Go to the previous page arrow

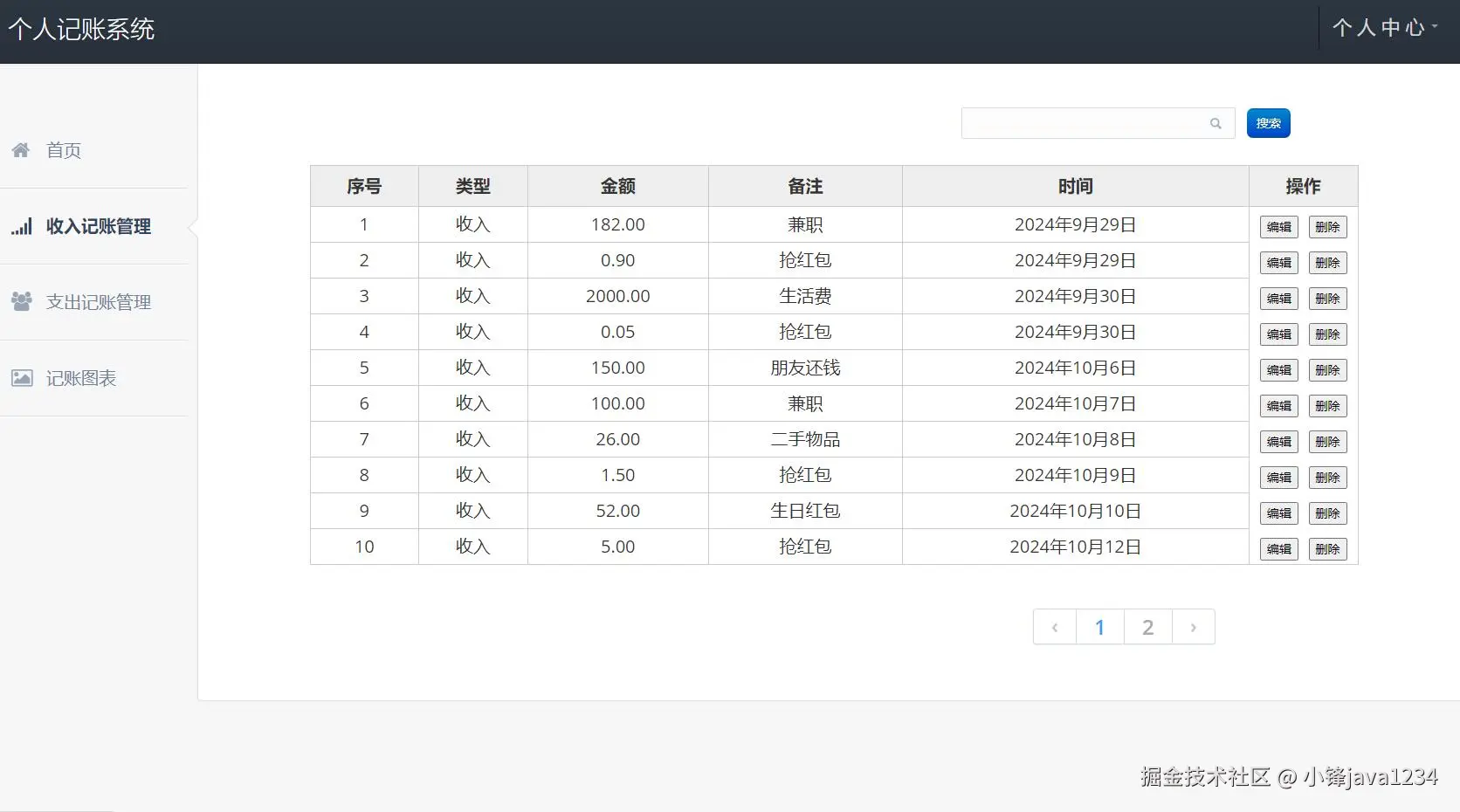[x=1055, y=627]
